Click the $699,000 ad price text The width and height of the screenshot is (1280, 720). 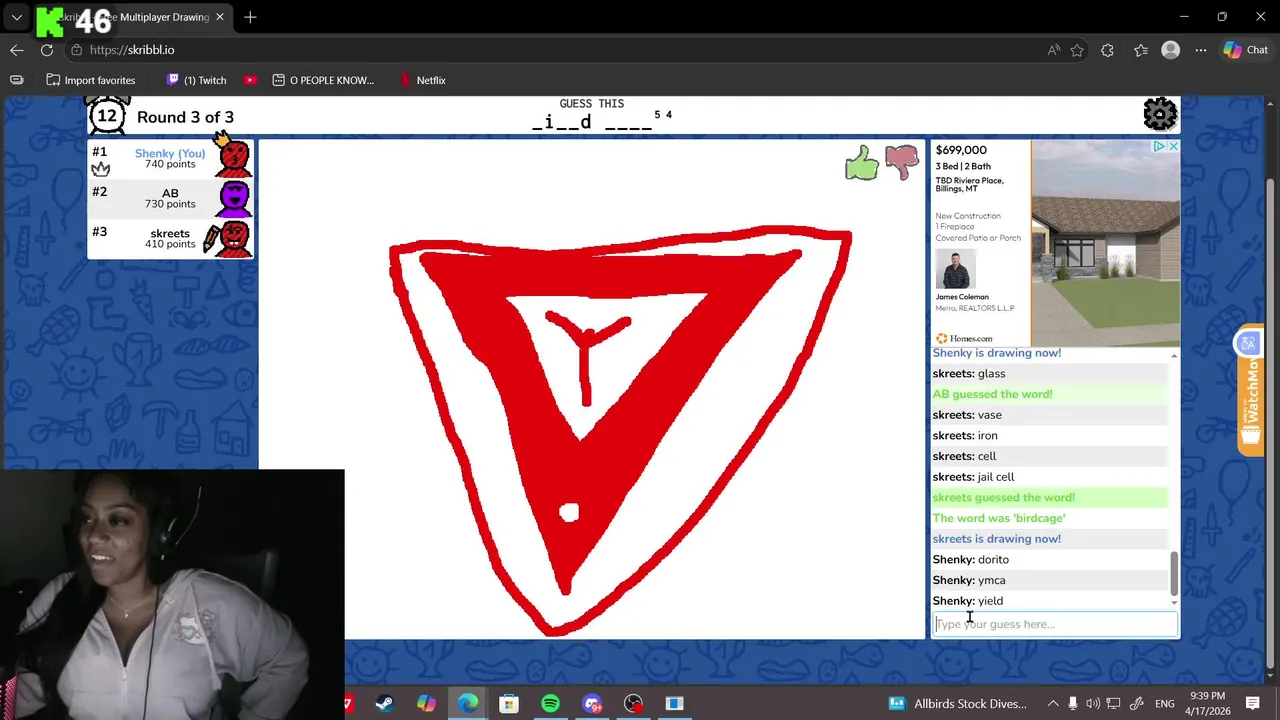pos(961,150)
